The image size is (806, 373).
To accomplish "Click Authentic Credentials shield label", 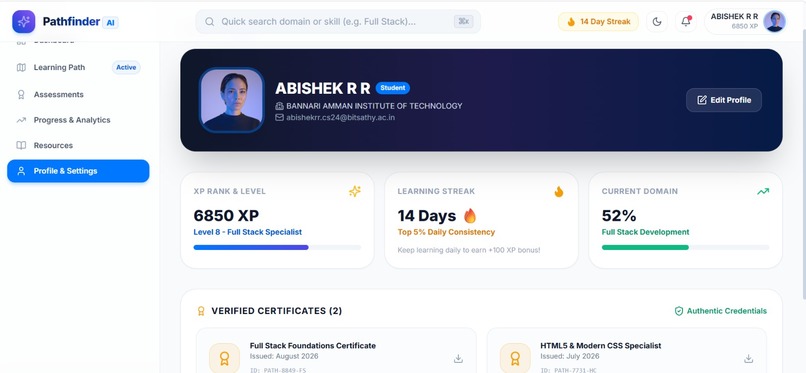I will [721, 311].
